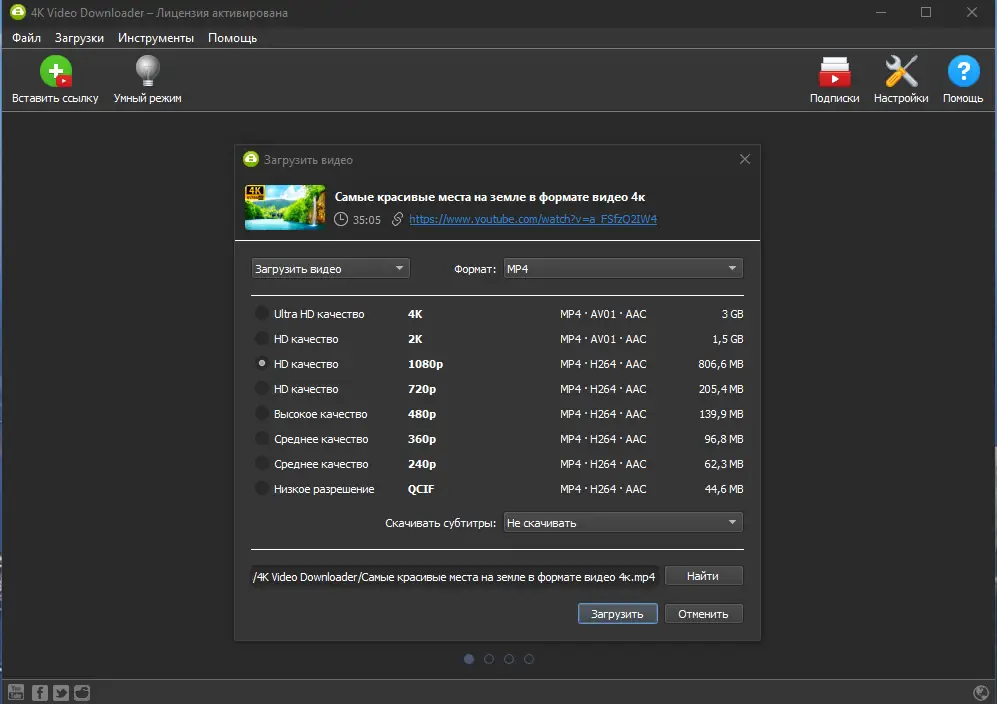The width and height of the screenshot is (997, 704).
Task: Click the video waterfall thumbnail
Action: [285, 207]
